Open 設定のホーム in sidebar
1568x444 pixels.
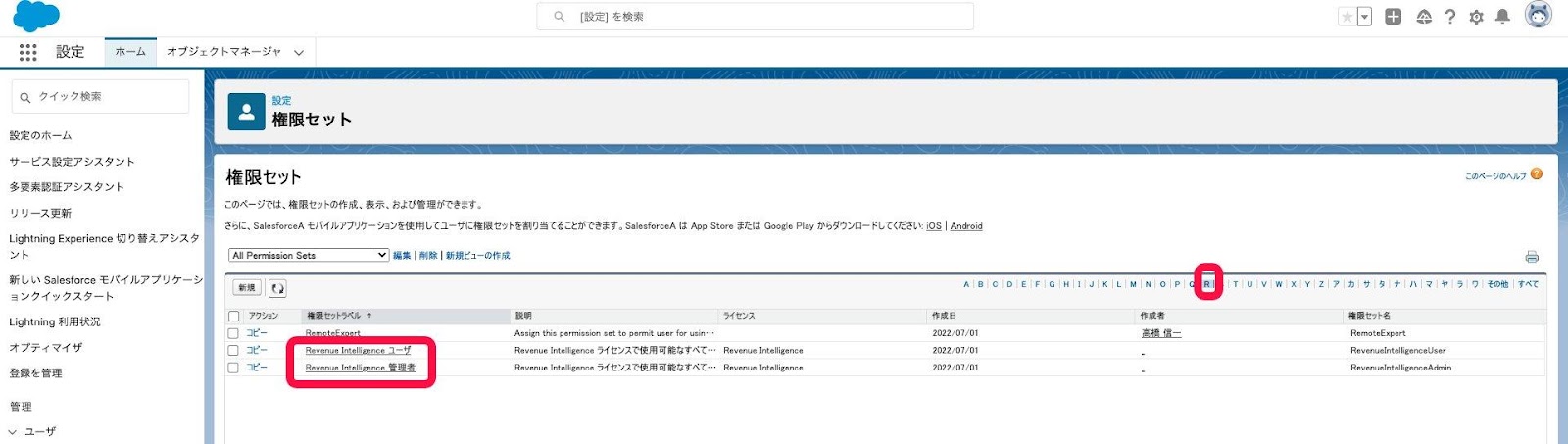pyautogui.click(x=40, y=135)
